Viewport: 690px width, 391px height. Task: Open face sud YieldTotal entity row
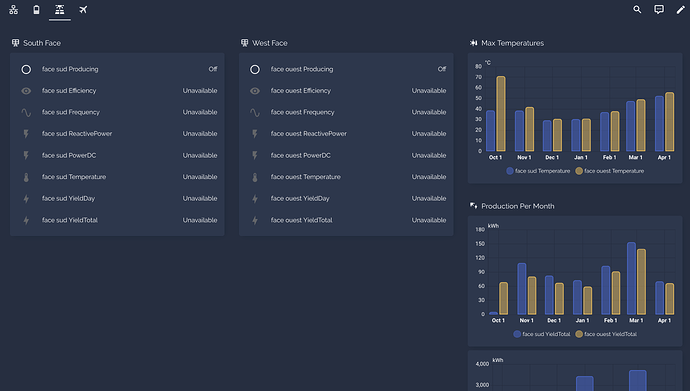pos(117,220)
